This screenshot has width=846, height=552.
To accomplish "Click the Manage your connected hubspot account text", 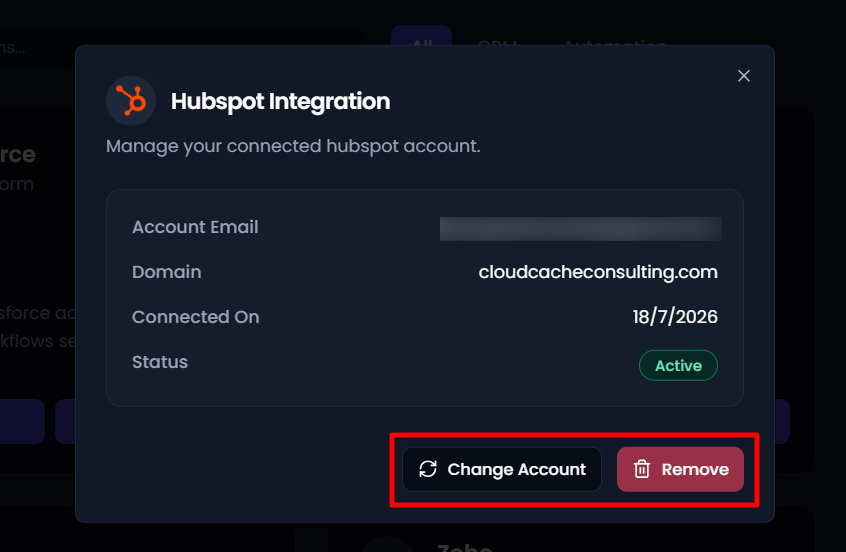I will coord(293,146).
